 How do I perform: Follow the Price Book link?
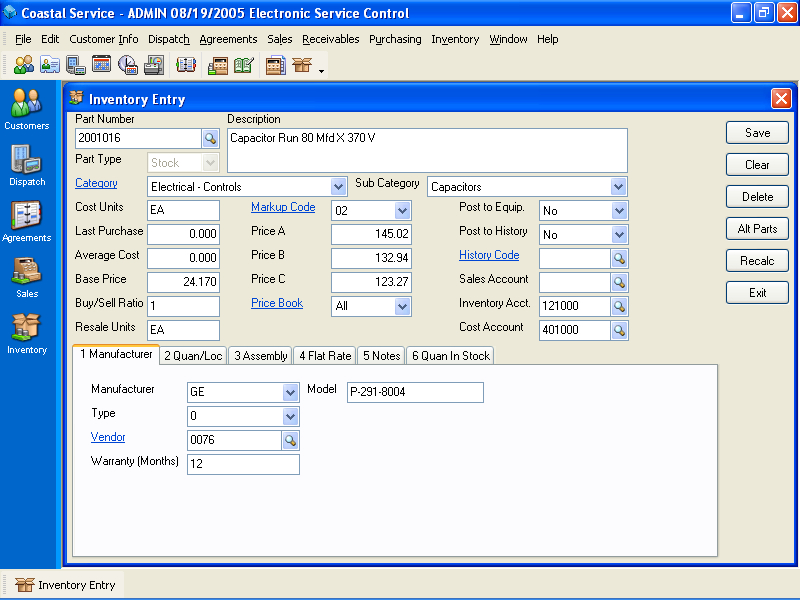(x=277, y=303)
